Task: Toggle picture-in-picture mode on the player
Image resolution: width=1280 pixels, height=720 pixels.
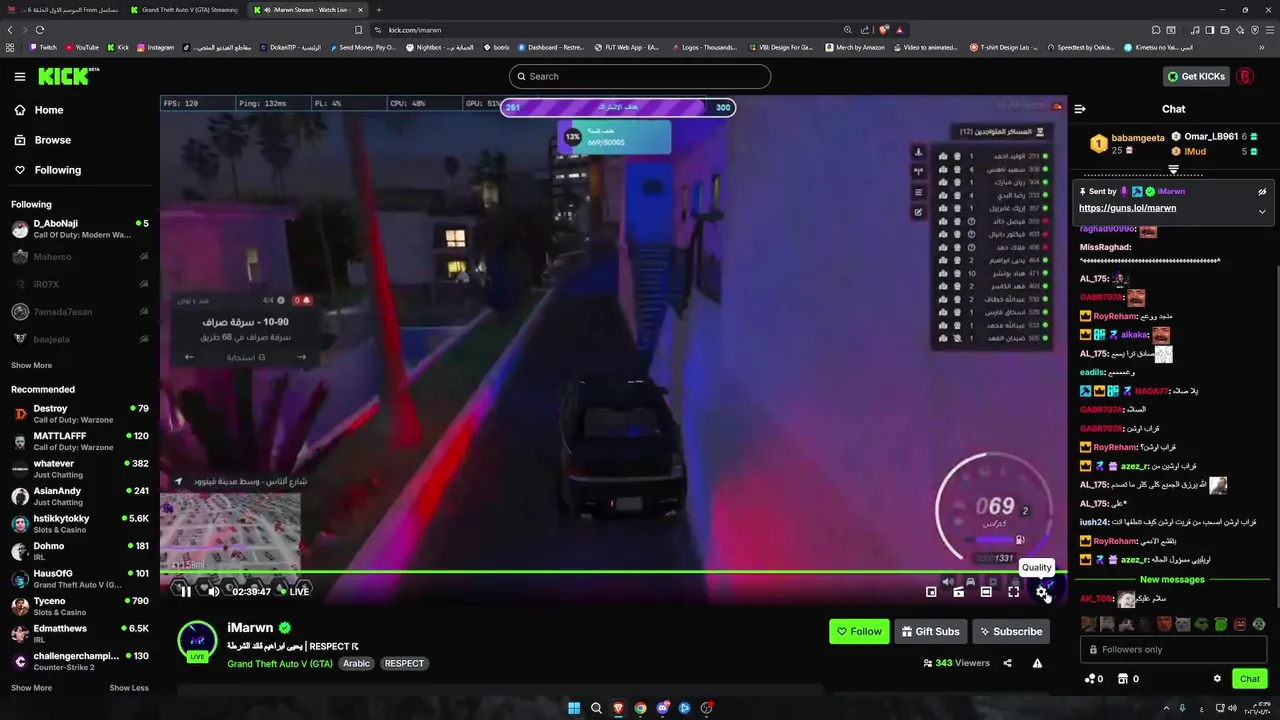Action: [x=931, y=592]
